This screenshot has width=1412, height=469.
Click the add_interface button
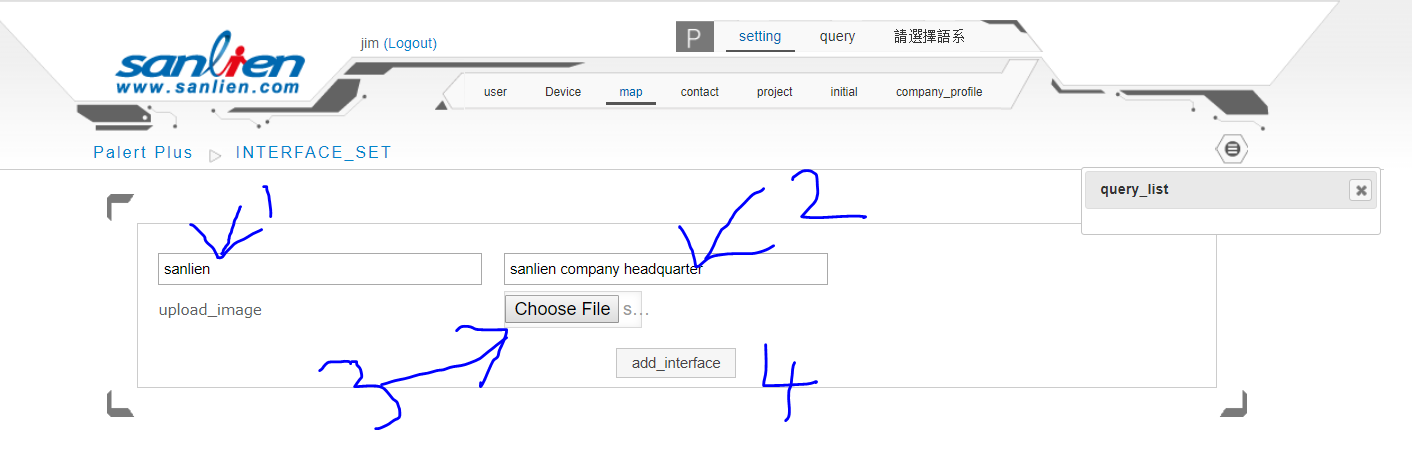pos(676,363)
